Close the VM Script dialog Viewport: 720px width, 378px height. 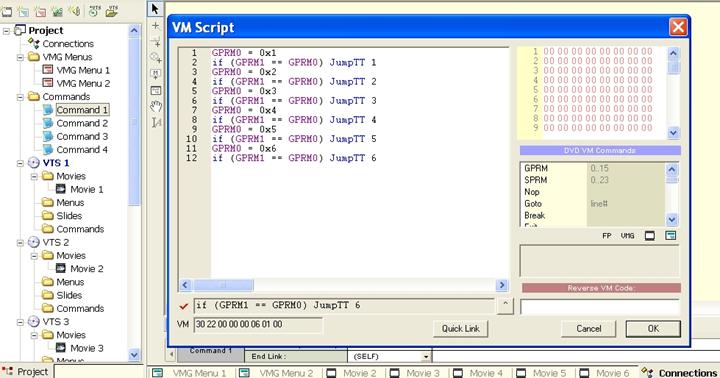(678, 27)
